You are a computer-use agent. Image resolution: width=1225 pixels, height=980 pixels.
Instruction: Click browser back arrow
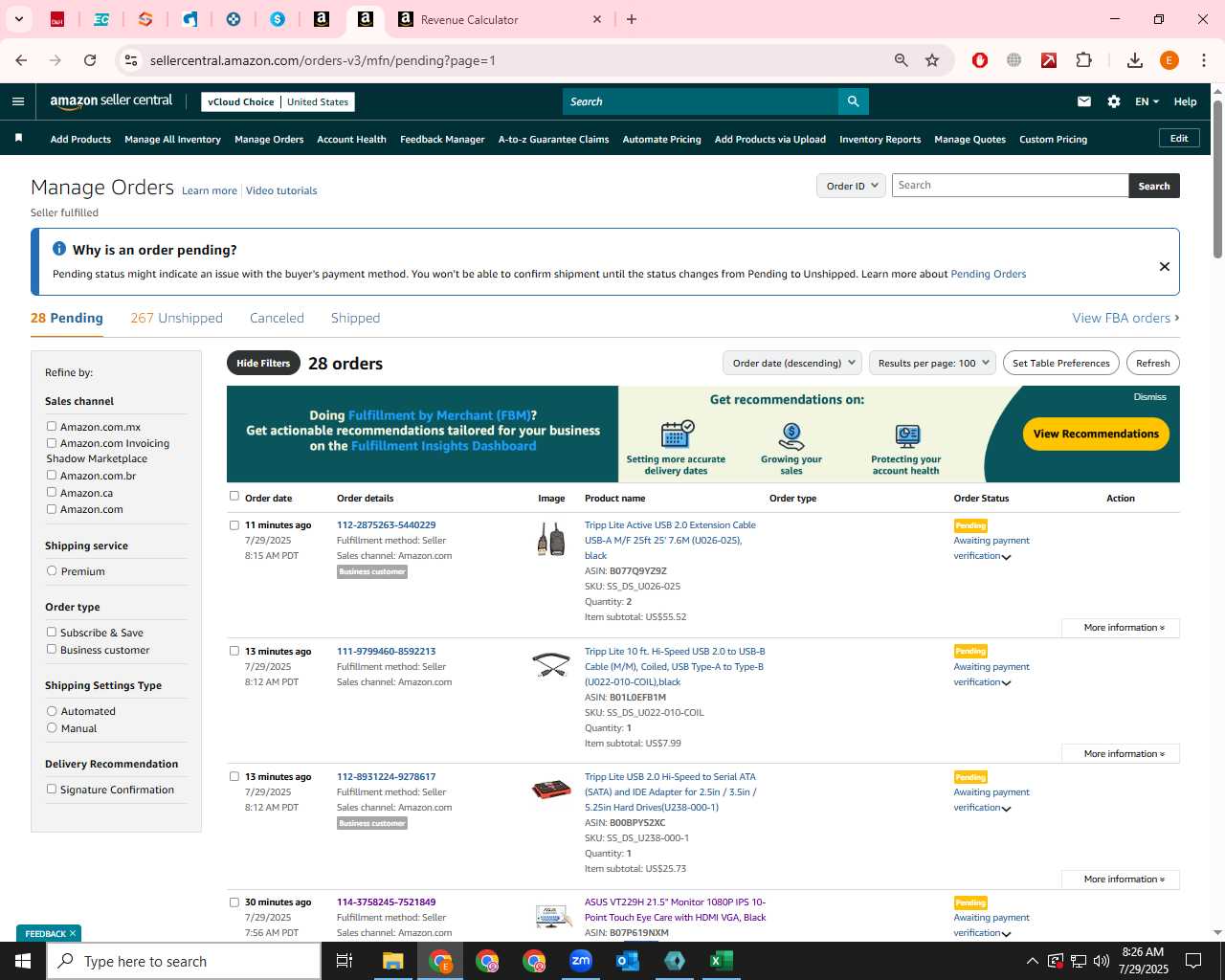(21, 60)
